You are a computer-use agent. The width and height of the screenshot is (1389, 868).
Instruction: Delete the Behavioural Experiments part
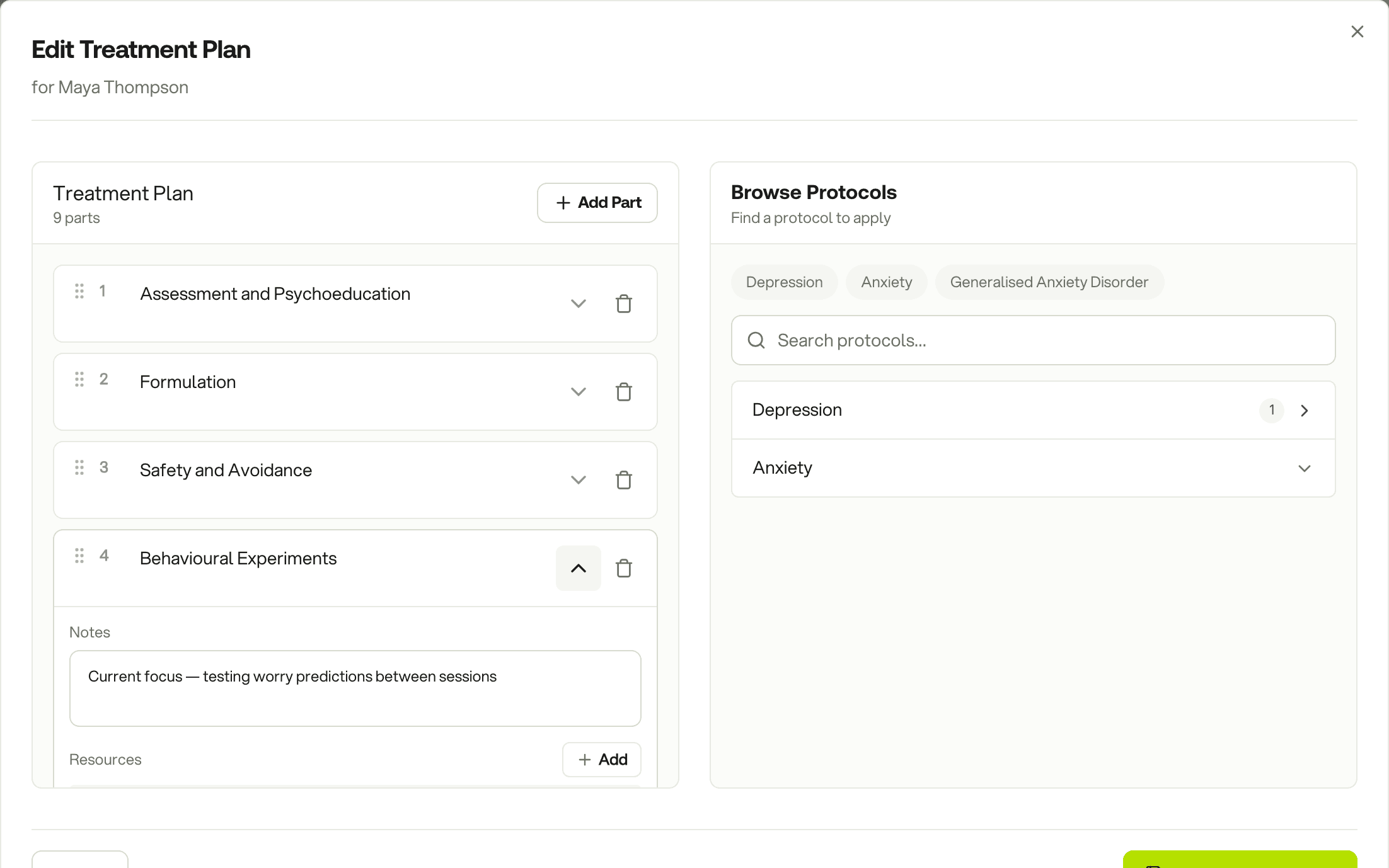(x=623, y=568)
